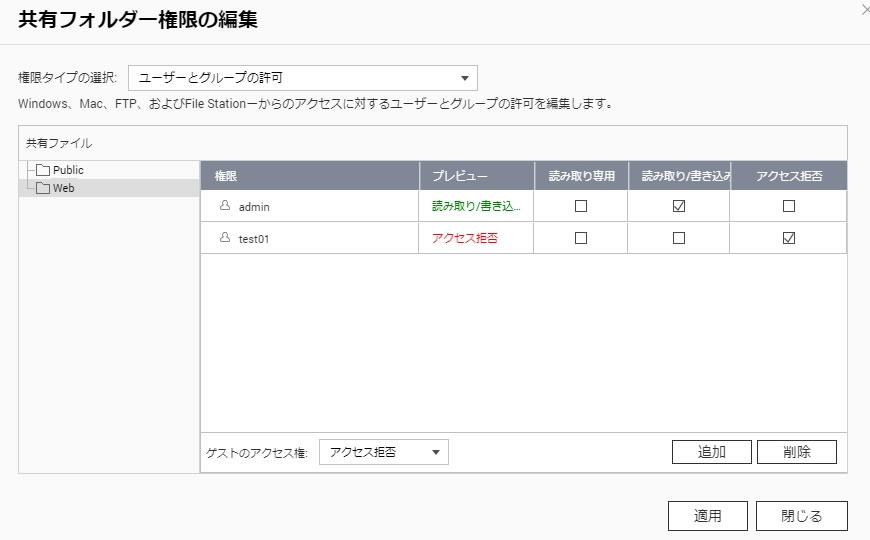Click the Public folder icon

click(x=43, y=171)
